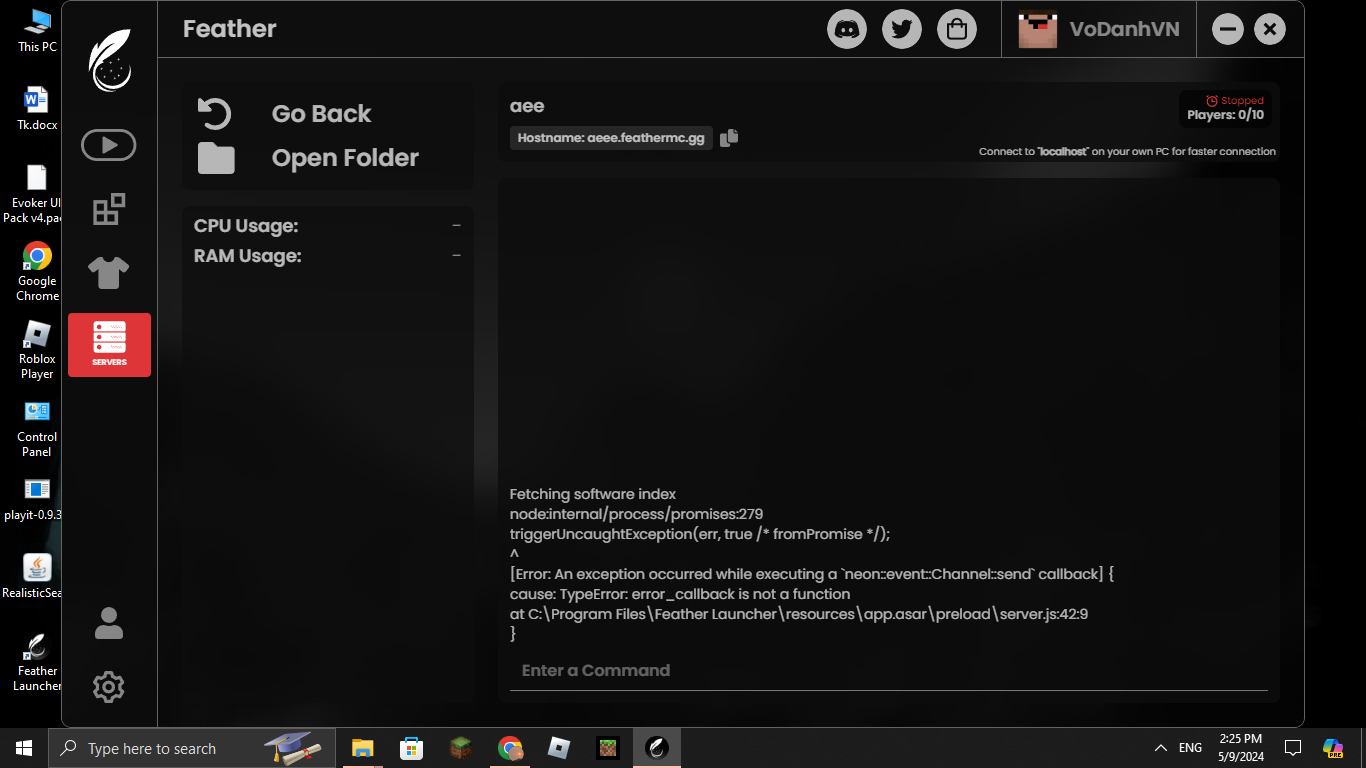Focus the Enter a Command input field
Viewport: 1366px width, 768px height.
point(889,671)
